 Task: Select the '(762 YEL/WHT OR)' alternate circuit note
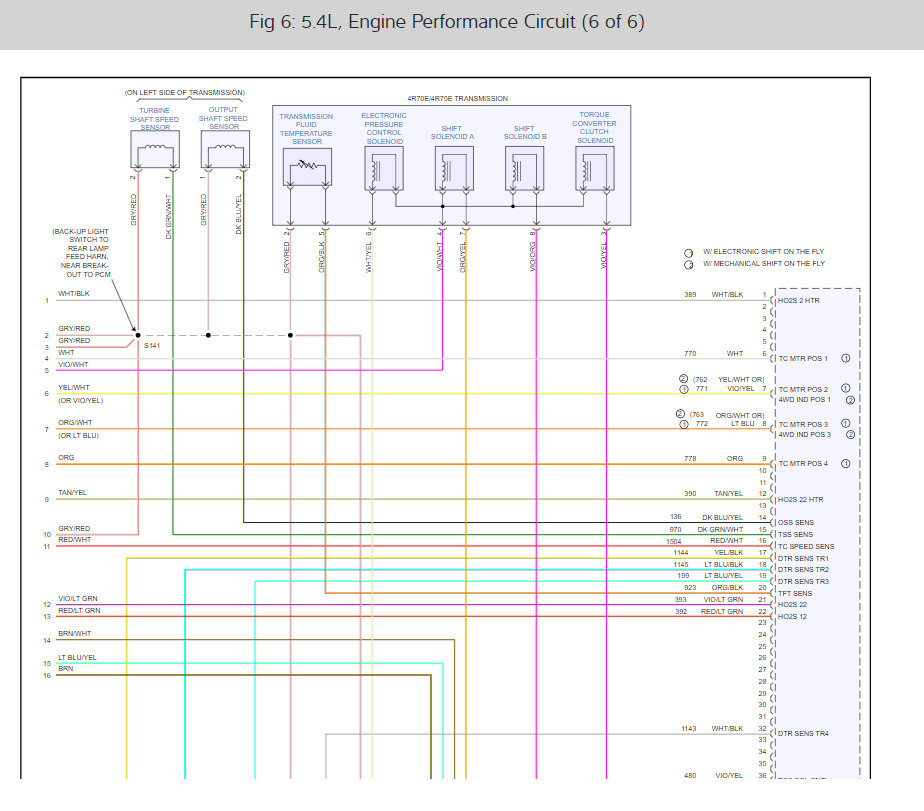(728, 380)
